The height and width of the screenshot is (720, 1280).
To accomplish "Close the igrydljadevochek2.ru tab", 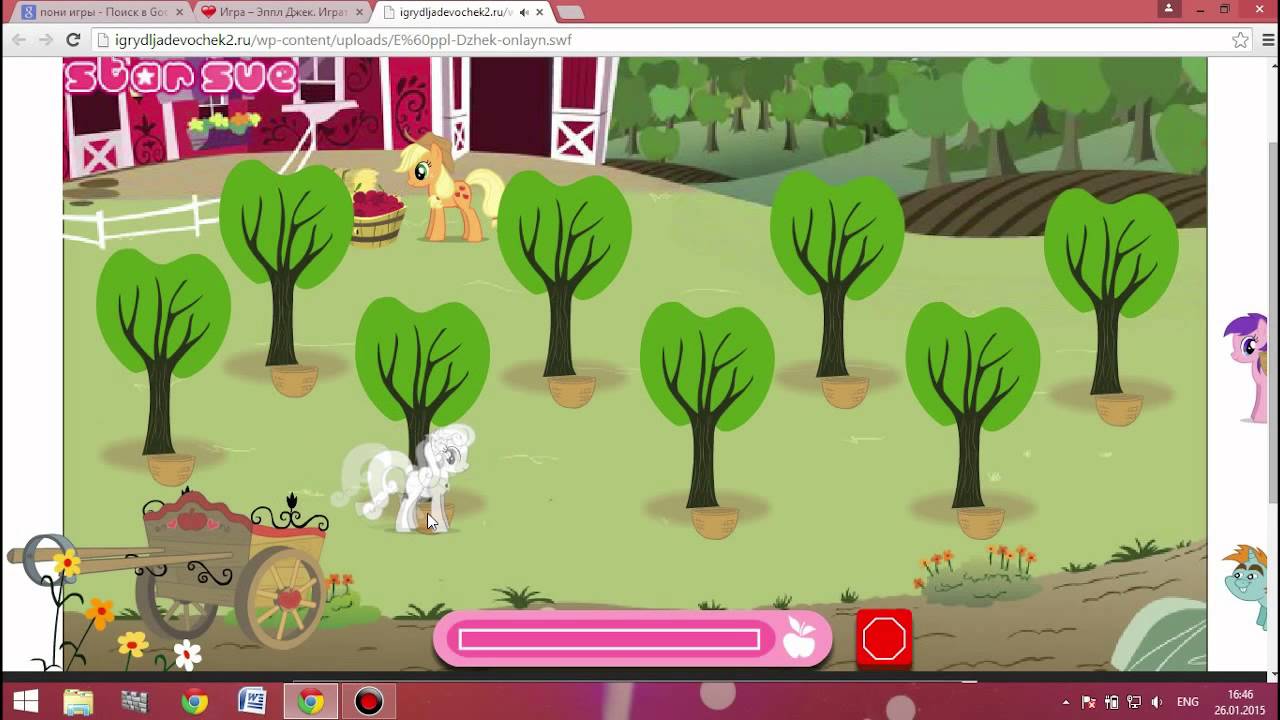I will pos(538,12).
